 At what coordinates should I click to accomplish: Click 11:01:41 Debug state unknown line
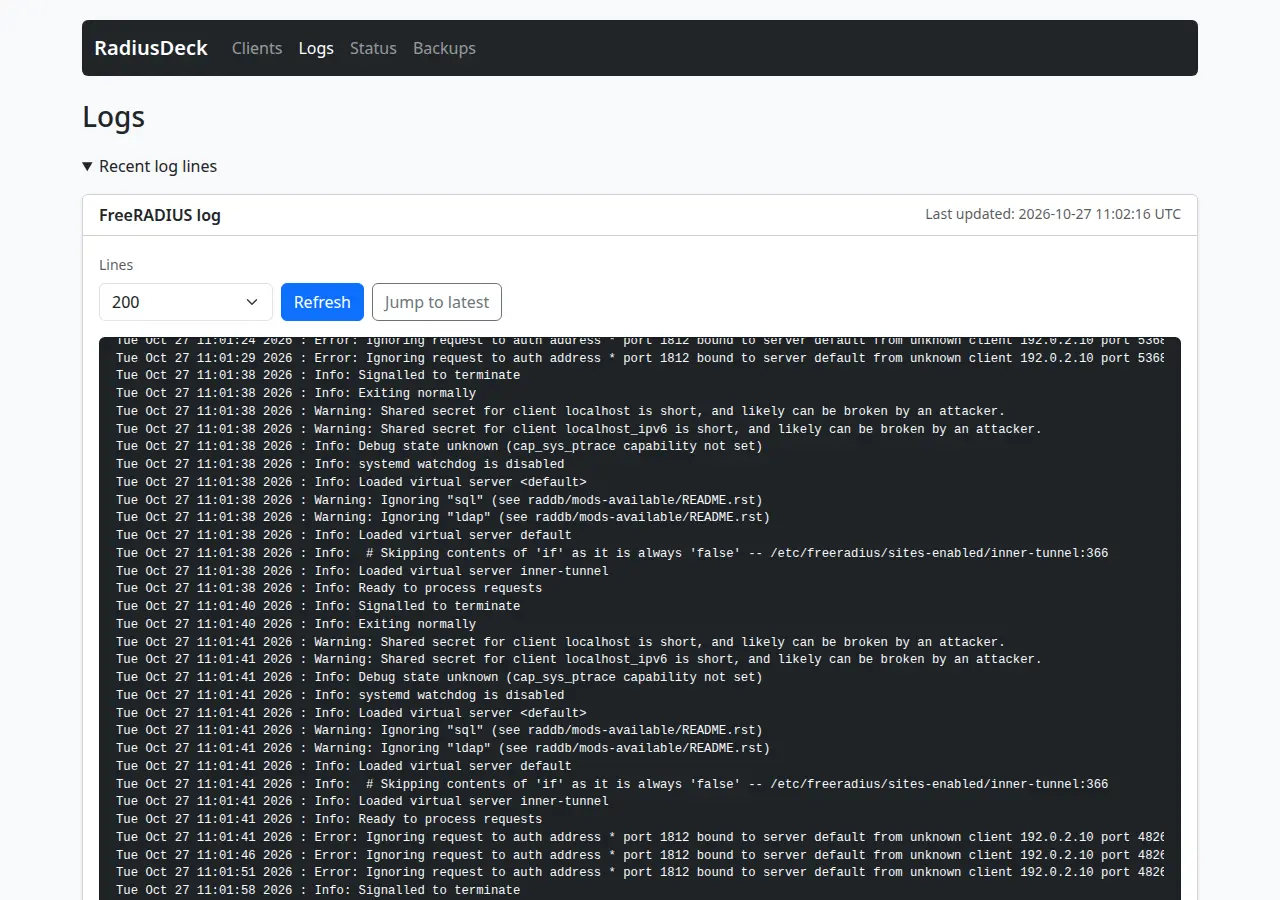pyautogui.click(x=439, y=677)
